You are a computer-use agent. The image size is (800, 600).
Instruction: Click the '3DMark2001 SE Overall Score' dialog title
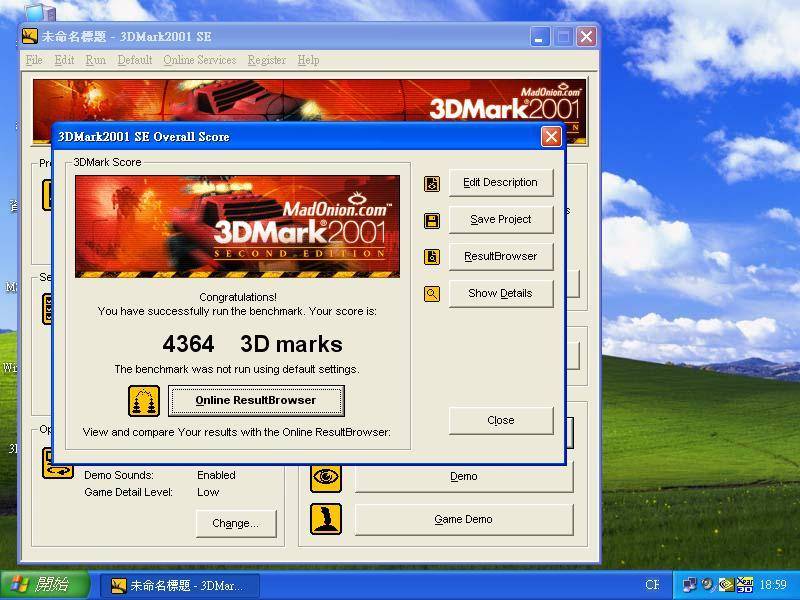coord(144,137)
